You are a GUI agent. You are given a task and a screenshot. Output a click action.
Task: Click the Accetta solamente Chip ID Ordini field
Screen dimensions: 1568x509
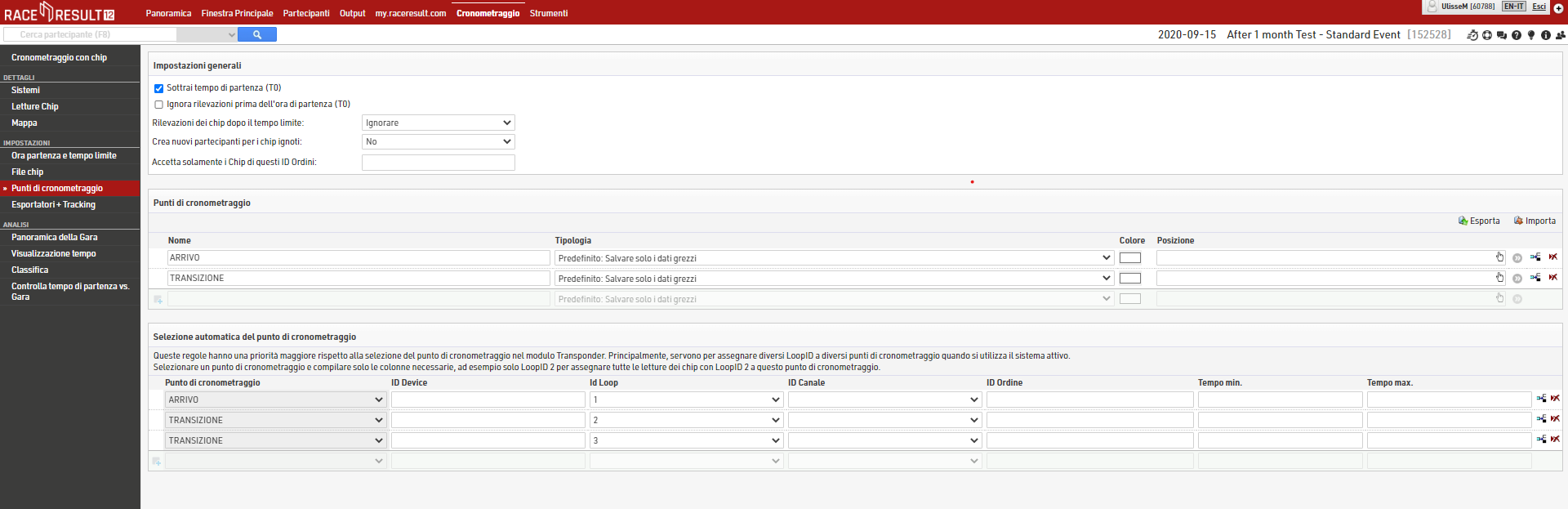click(x=438, y=163)
